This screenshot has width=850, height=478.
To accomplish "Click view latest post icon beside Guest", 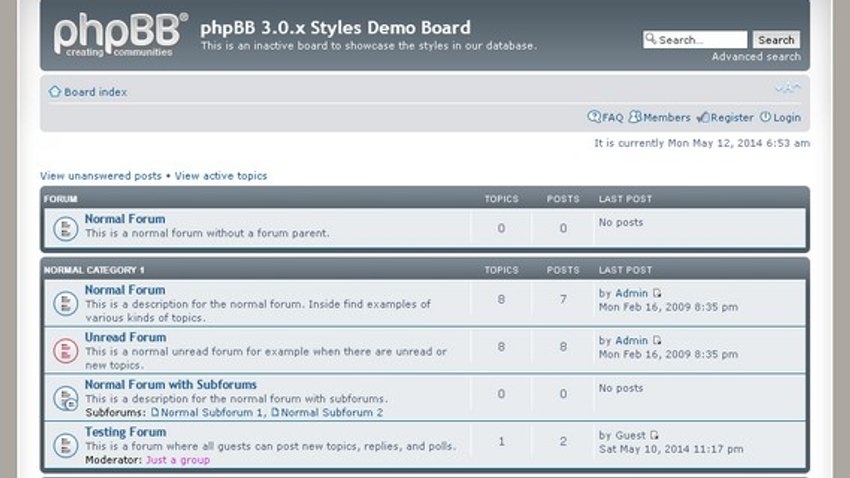I will point(655,435).
